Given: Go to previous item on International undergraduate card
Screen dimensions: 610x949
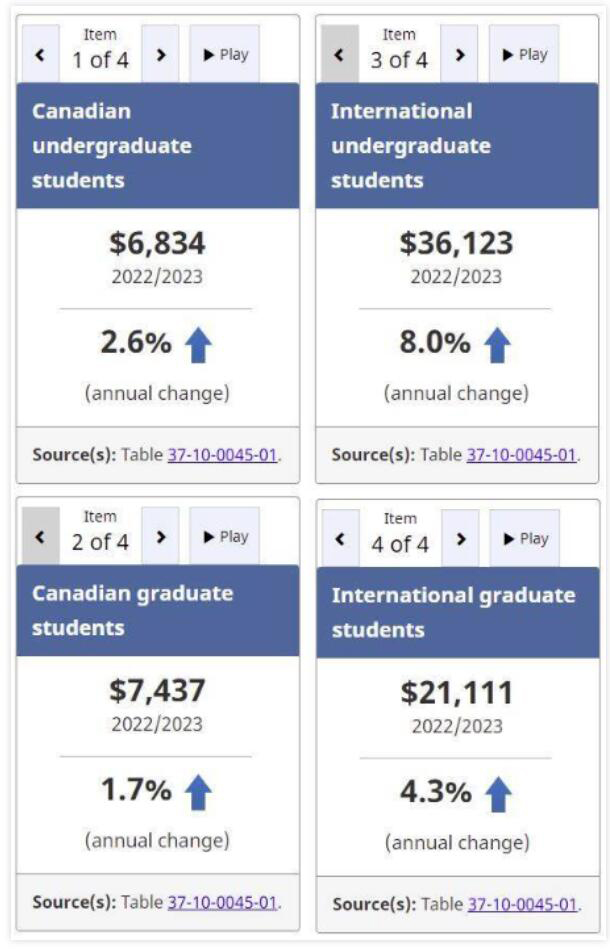Looking at the screenshot, I should click(x=340, y=55).
